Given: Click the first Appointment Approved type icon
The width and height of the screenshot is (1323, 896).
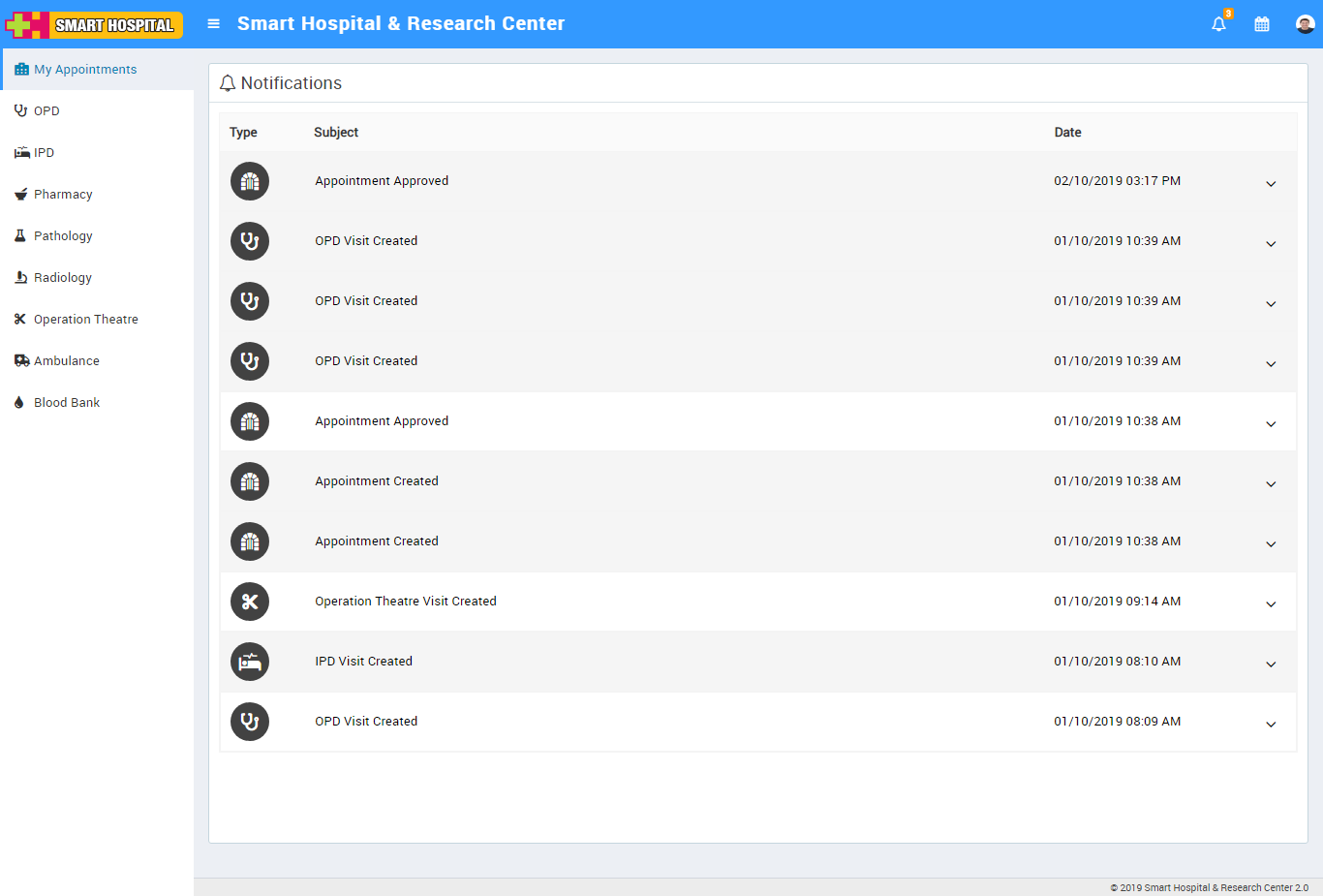Looking at the screenshot, I should click(x=250, y=181).
